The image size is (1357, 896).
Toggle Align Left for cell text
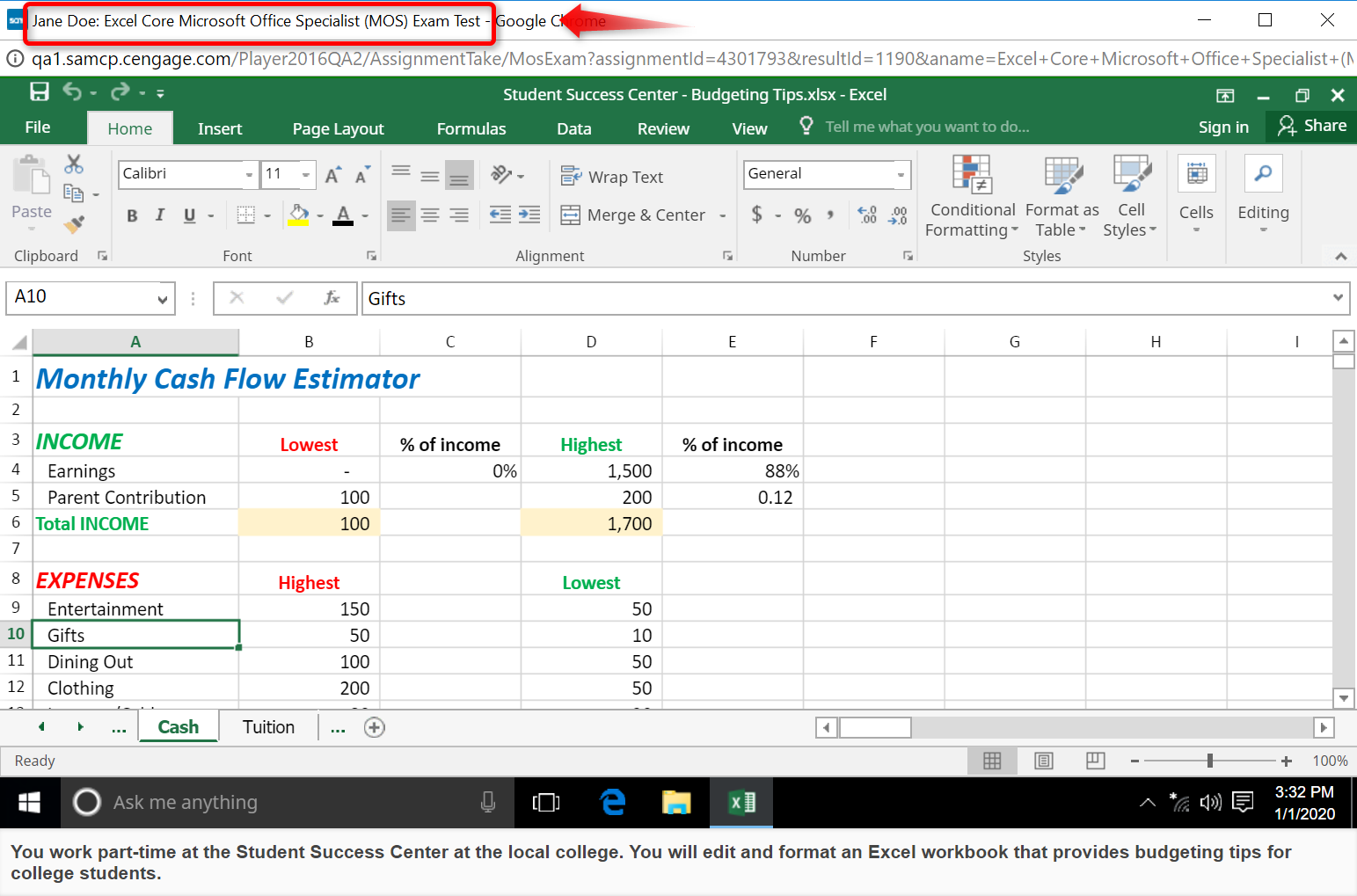(x=401, y=215)
